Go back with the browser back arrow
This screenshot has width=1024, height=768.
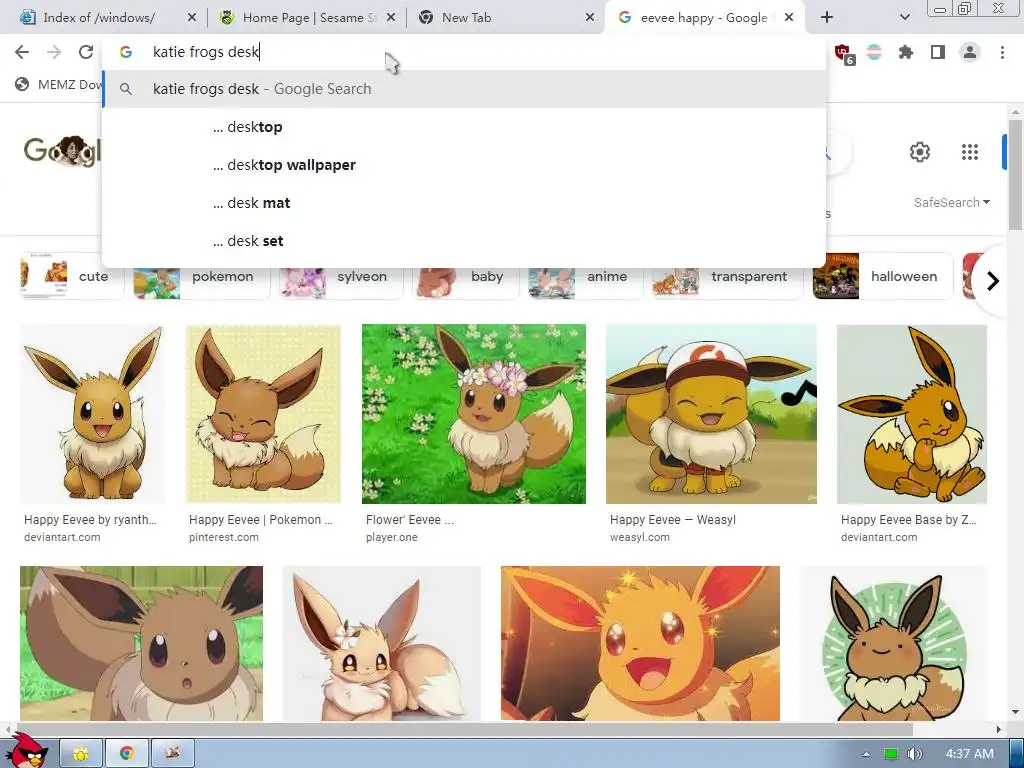coord(22,52)
